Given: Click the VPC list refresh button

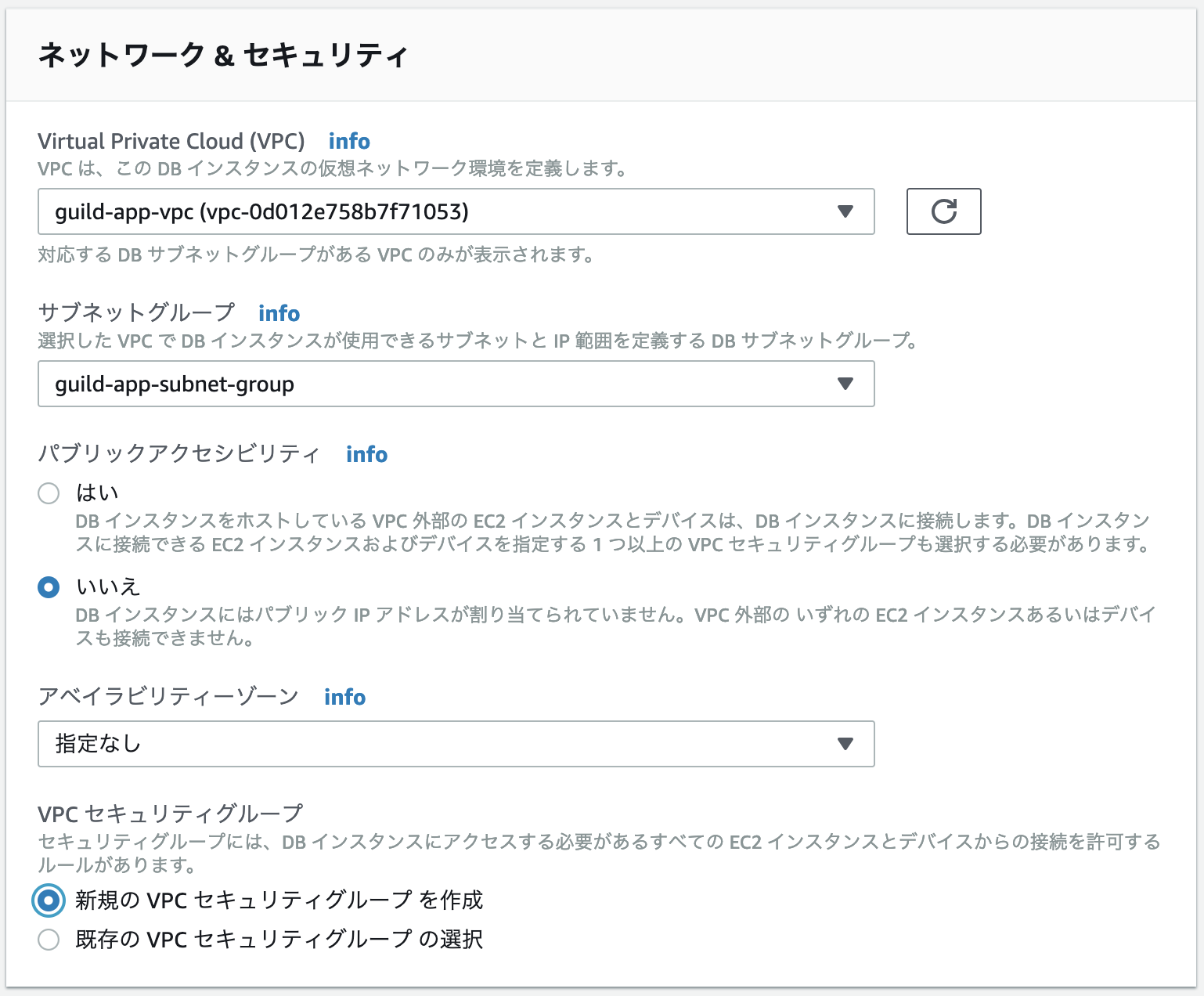Looking at the screenshot, I should 943,211.
